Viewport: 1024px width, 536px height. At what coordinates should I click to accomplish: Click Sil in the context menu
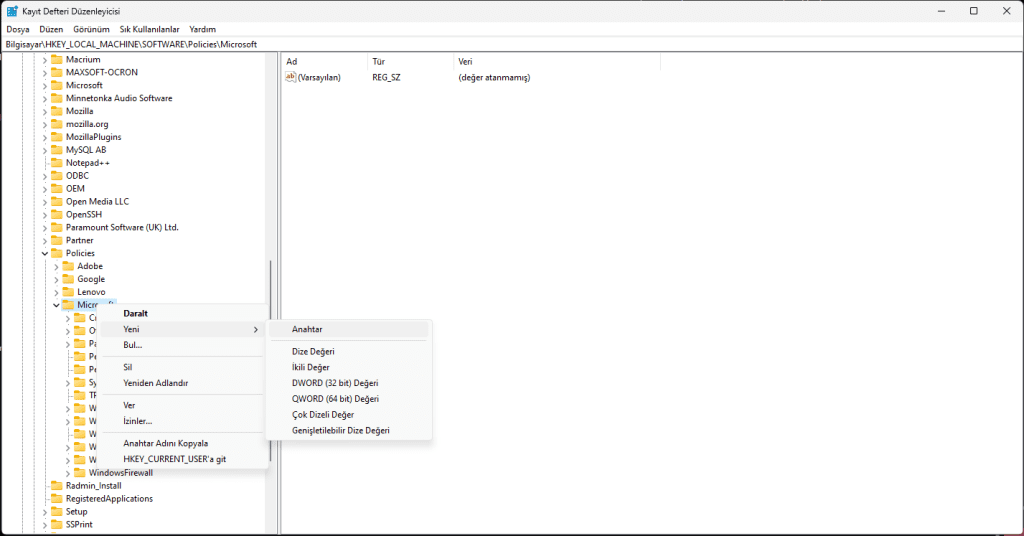pos(182,368)
